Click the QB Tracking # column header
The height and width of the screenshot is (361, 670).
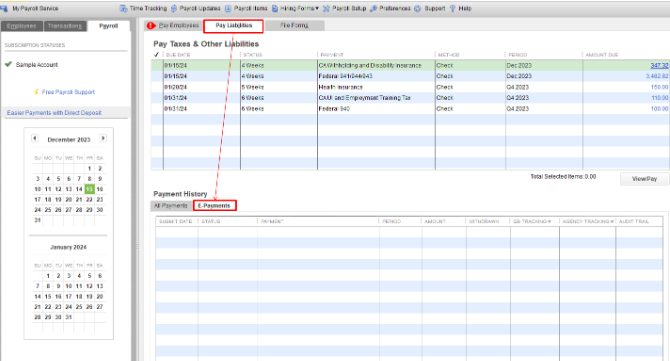[x=532, y=221]
